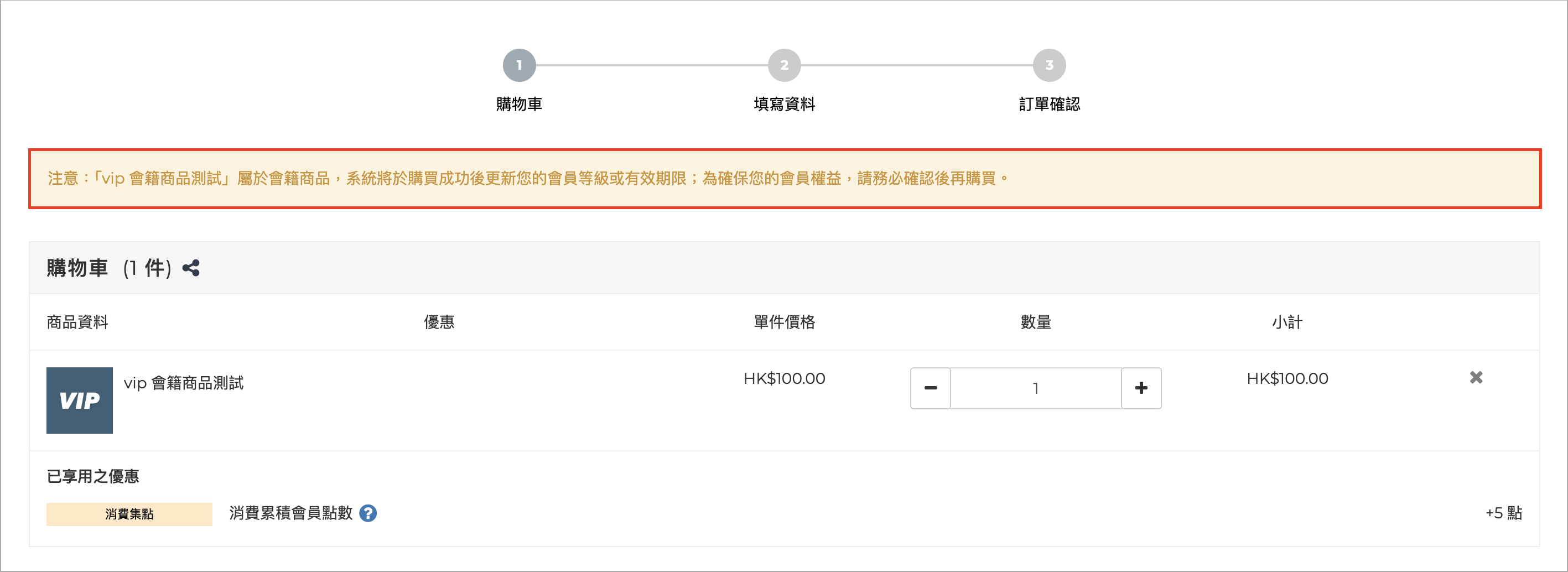Click the 訂單確認 step label
The width and height of the screenshot is (1568, 572).
1050,104
